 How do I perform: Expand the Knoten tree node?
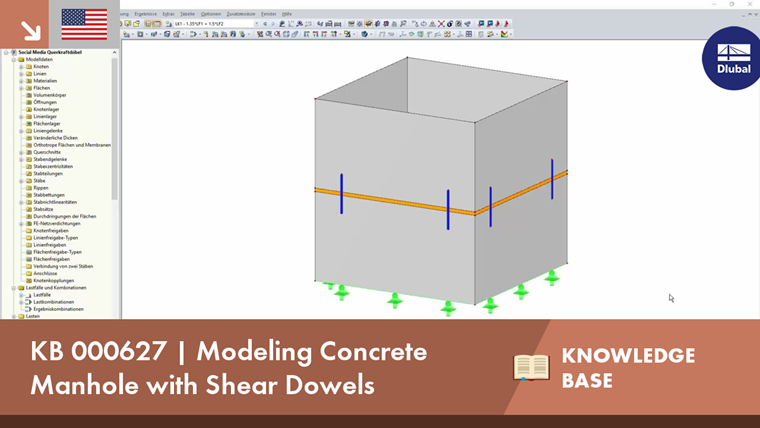[x=21, y=66]
